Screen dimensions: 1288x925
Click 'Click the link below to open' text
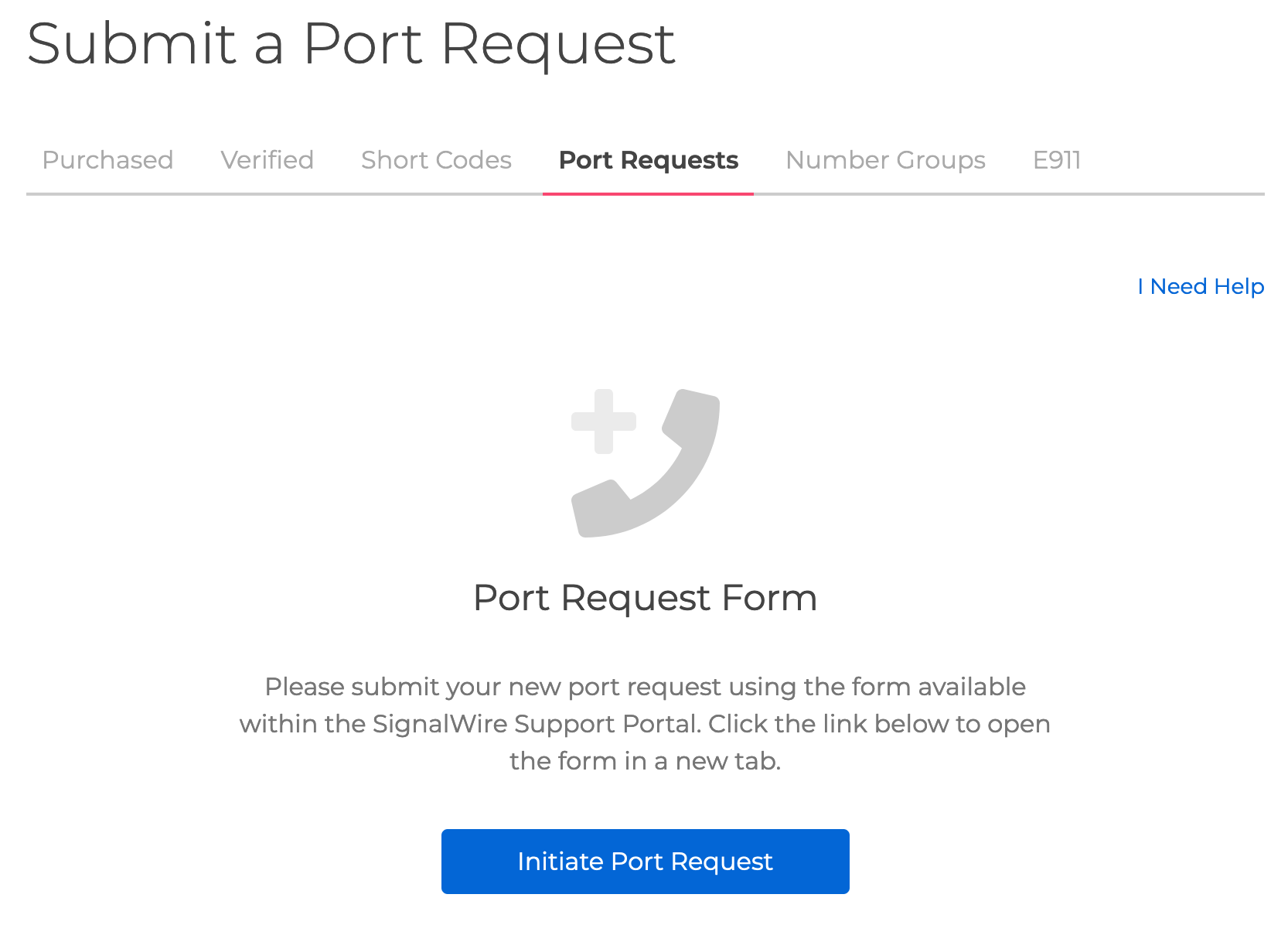pyautogui.click(x=879, y=724)
